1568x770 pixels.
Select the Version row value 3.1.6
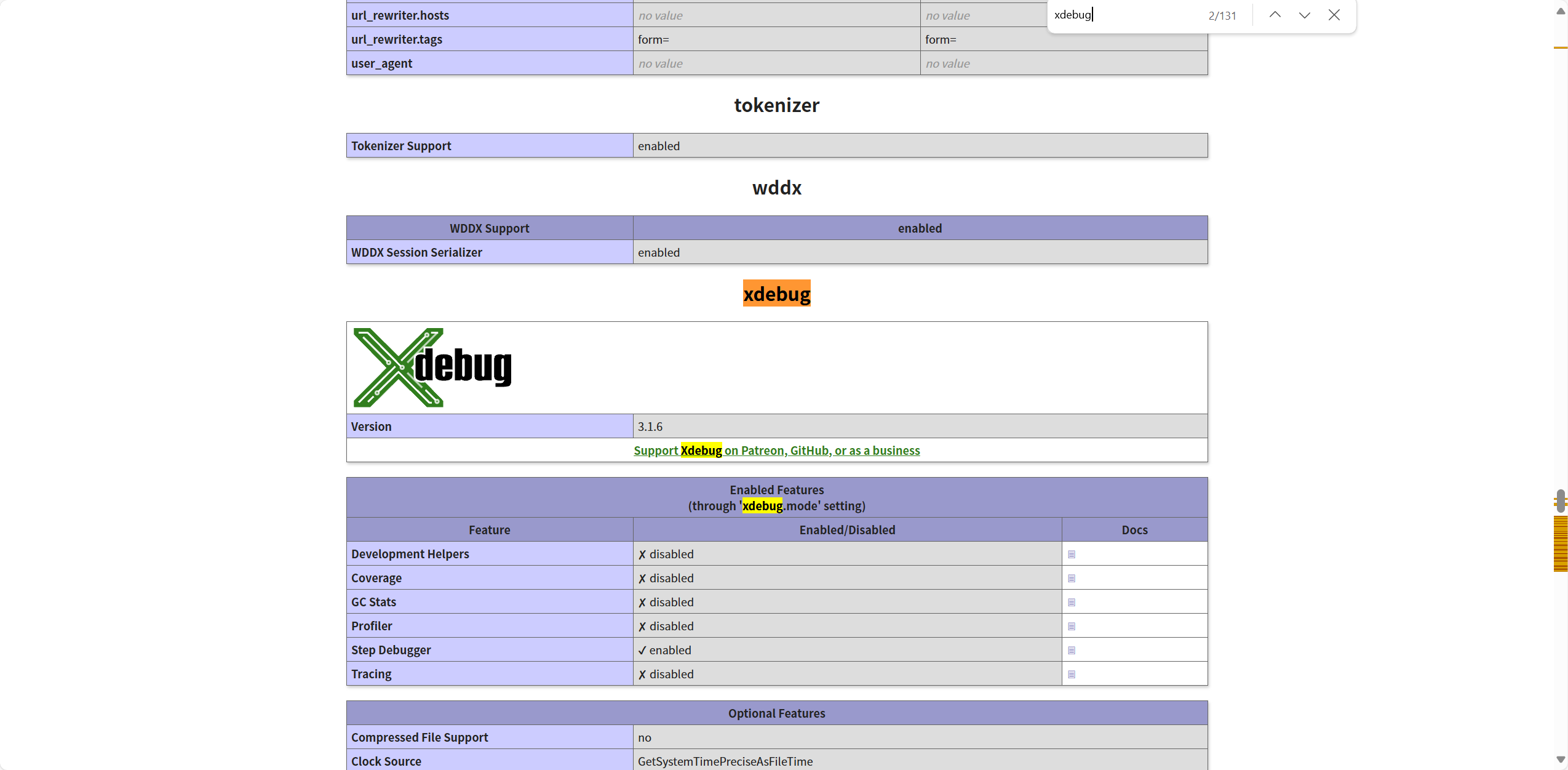pos(650,425)
